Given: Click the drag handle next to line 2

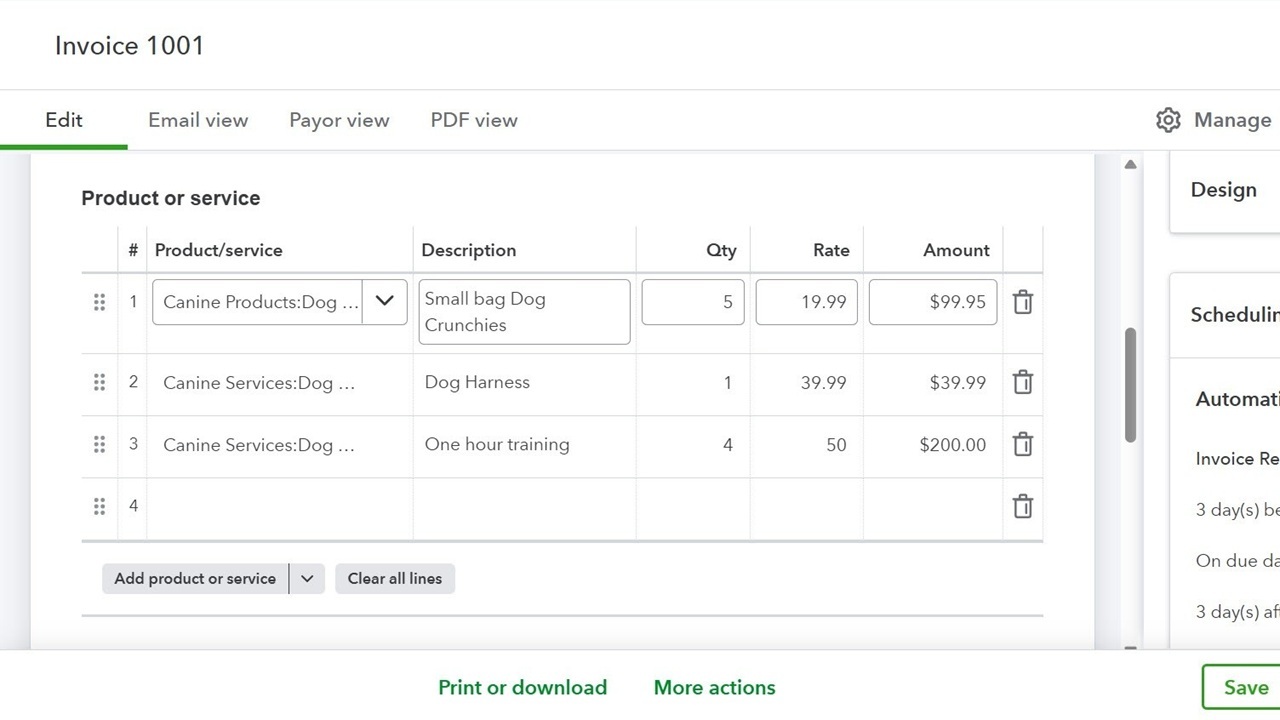Looking at the screenshot, I should pos(99,382).
